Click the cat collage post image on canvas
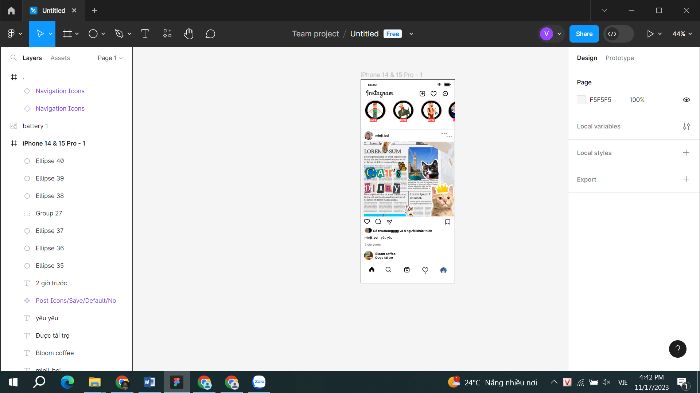 (x=408, y=179)
